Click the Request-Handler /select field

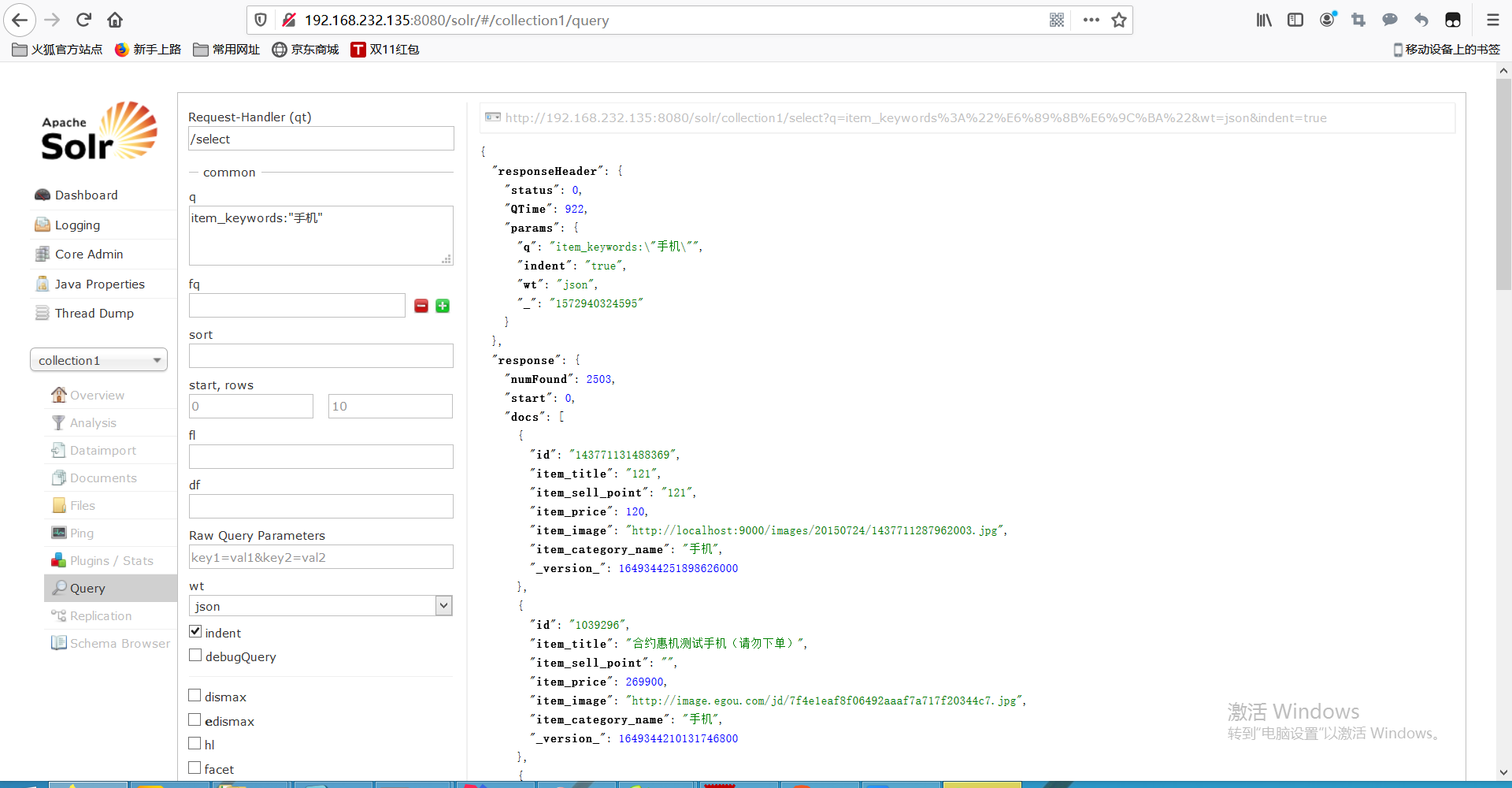(x=321, y=139)
